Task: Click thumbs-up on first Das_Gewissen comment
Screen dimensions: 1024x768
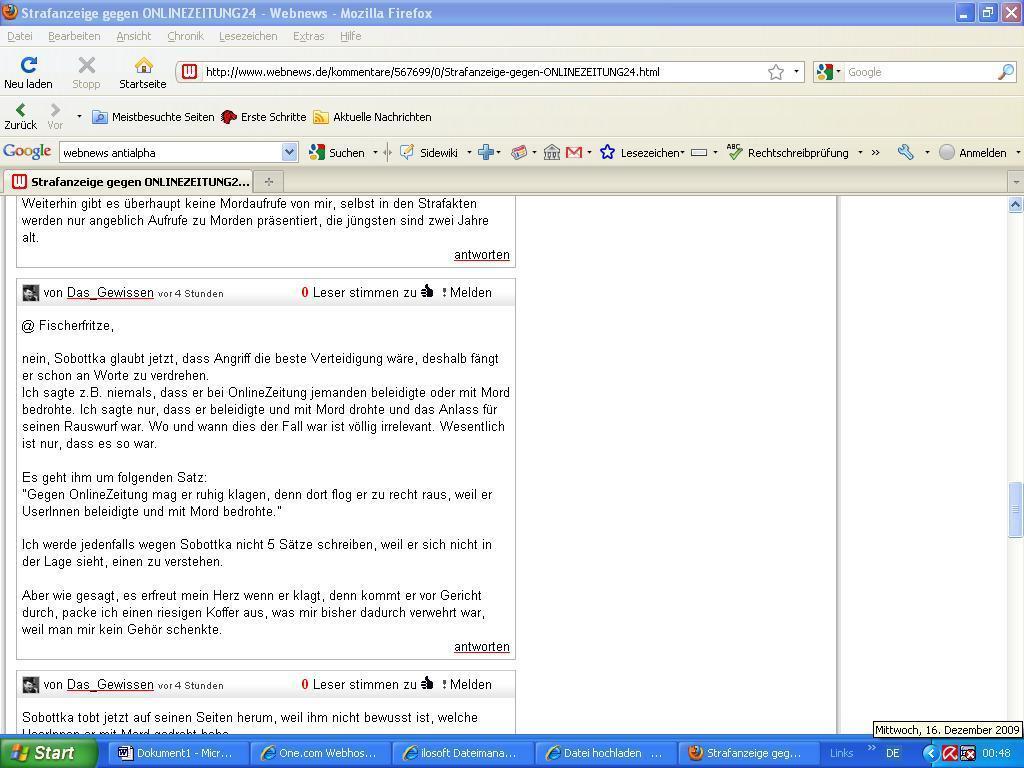Action: [x=428, y=292]
